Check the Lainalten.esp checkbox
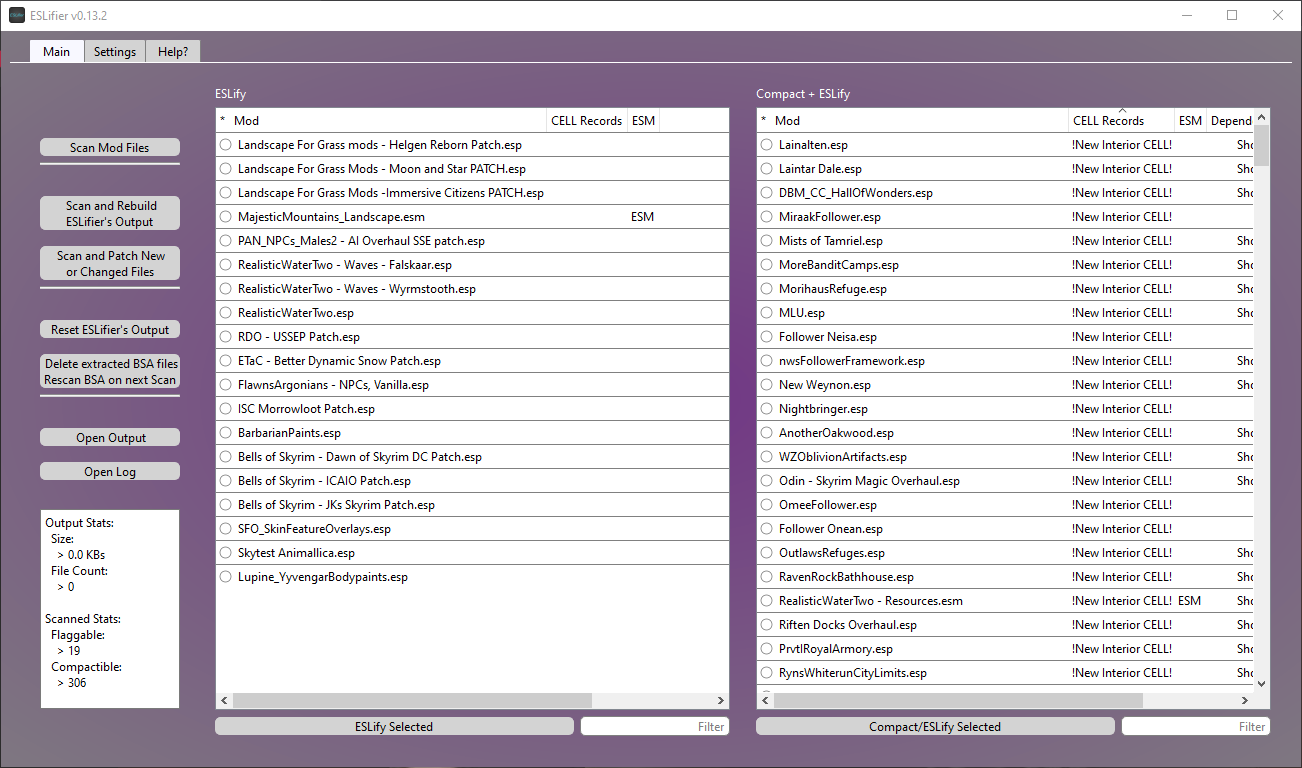The width and height of the screenshot is (1302, 768). (x=767, y=145)
